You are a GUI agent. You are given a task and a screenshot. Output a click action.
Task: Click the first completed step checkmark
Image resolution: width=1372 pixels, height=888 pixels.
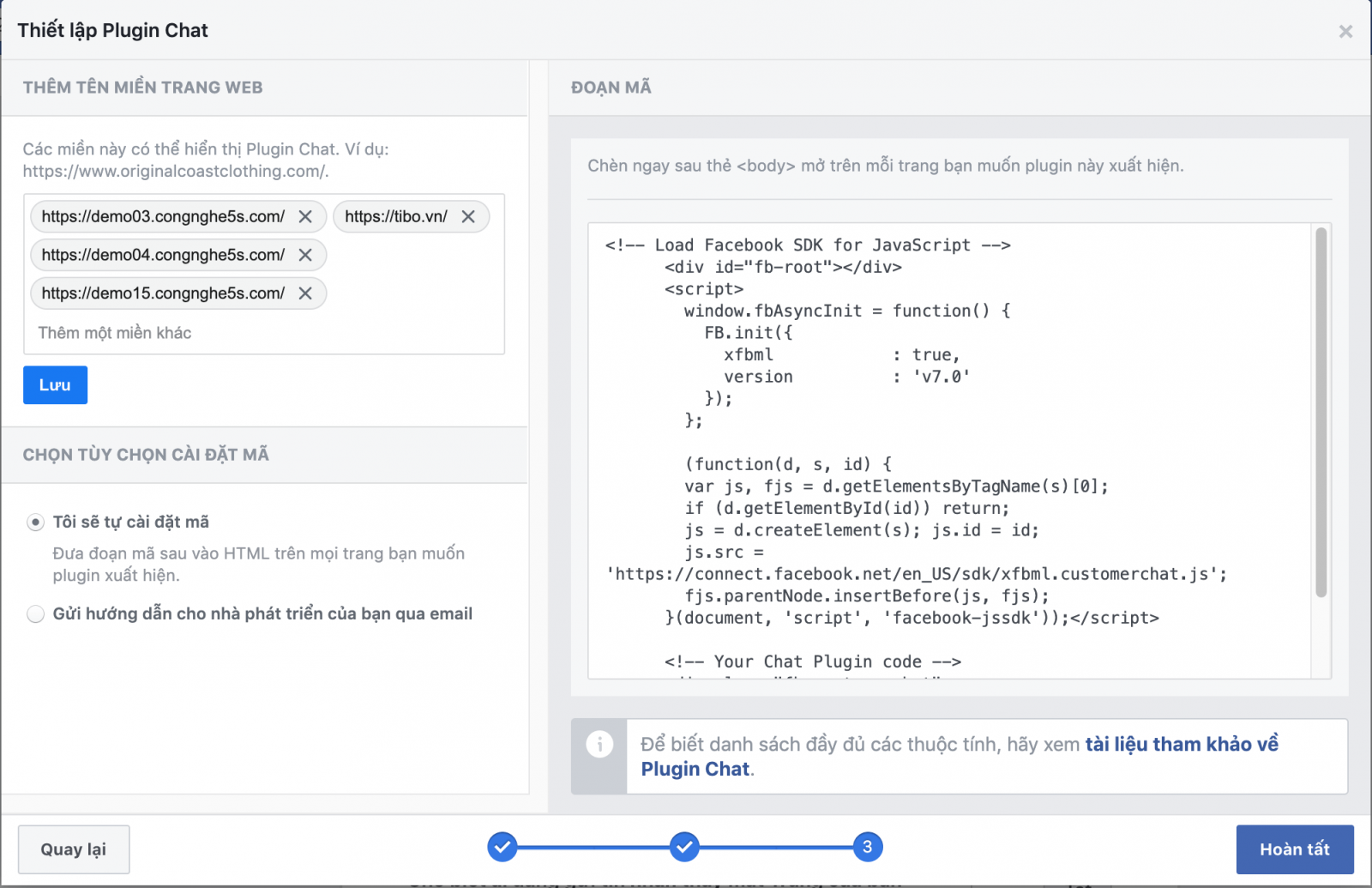tap(502, 847)
